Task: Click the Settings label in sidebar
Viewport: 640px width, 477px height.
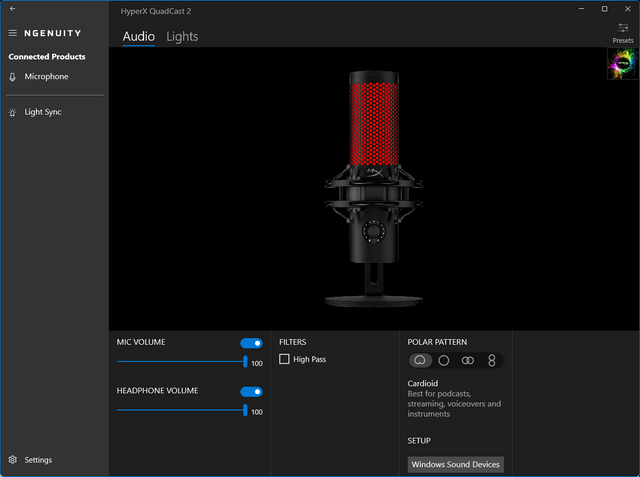Action: pos(38,460)
